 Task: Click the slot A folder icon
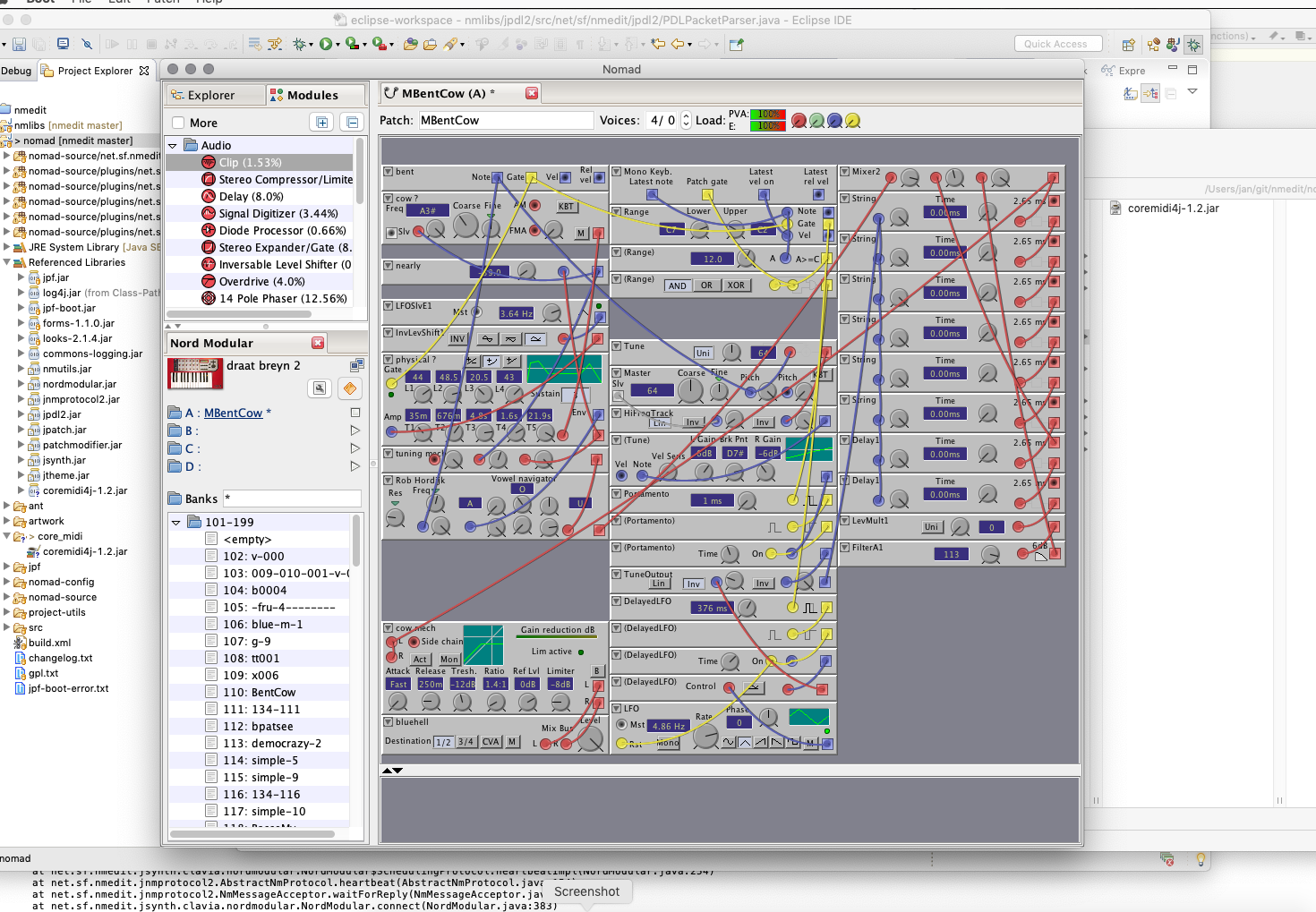coord(175,413)
